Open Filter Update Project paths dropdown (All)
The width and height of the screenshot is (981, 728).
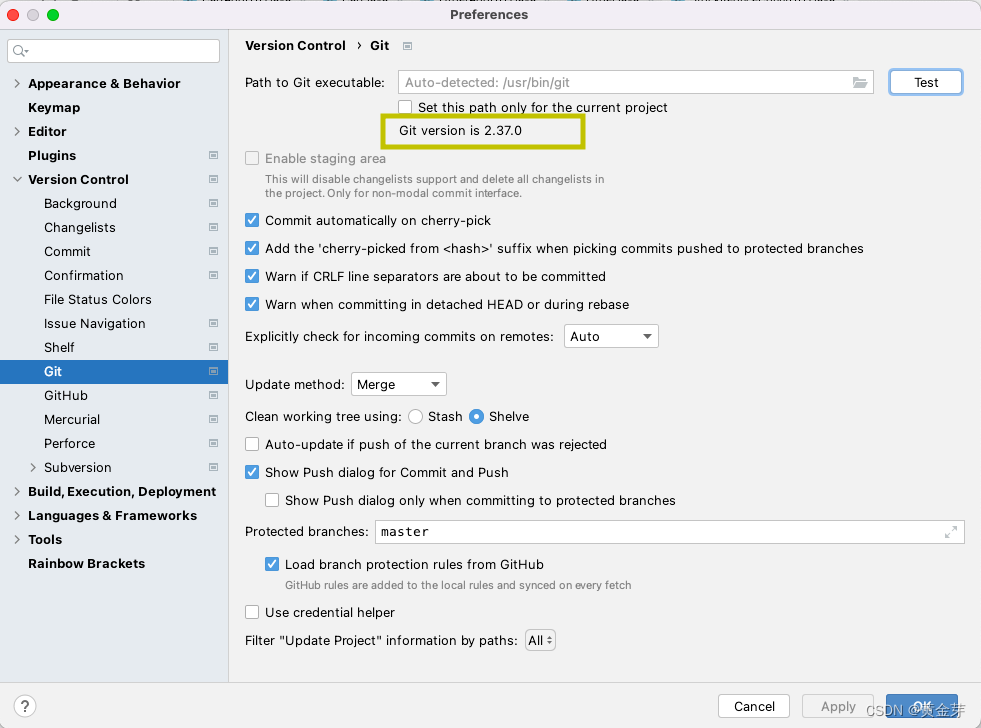coord(541,640)
